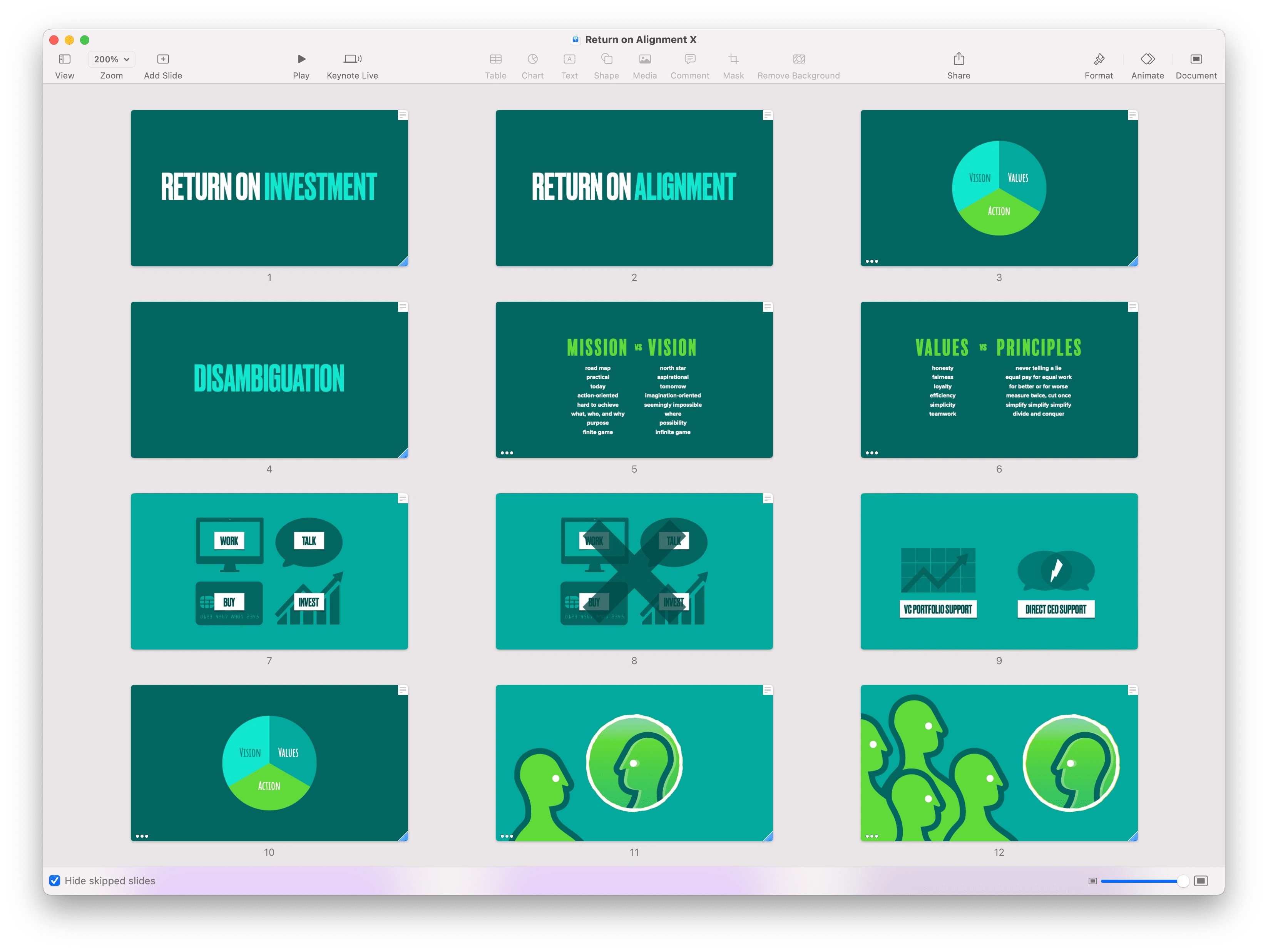1268x952 pixels.
Task: Insert a Chart from the toolbar
Action: (x=532, y=66)
